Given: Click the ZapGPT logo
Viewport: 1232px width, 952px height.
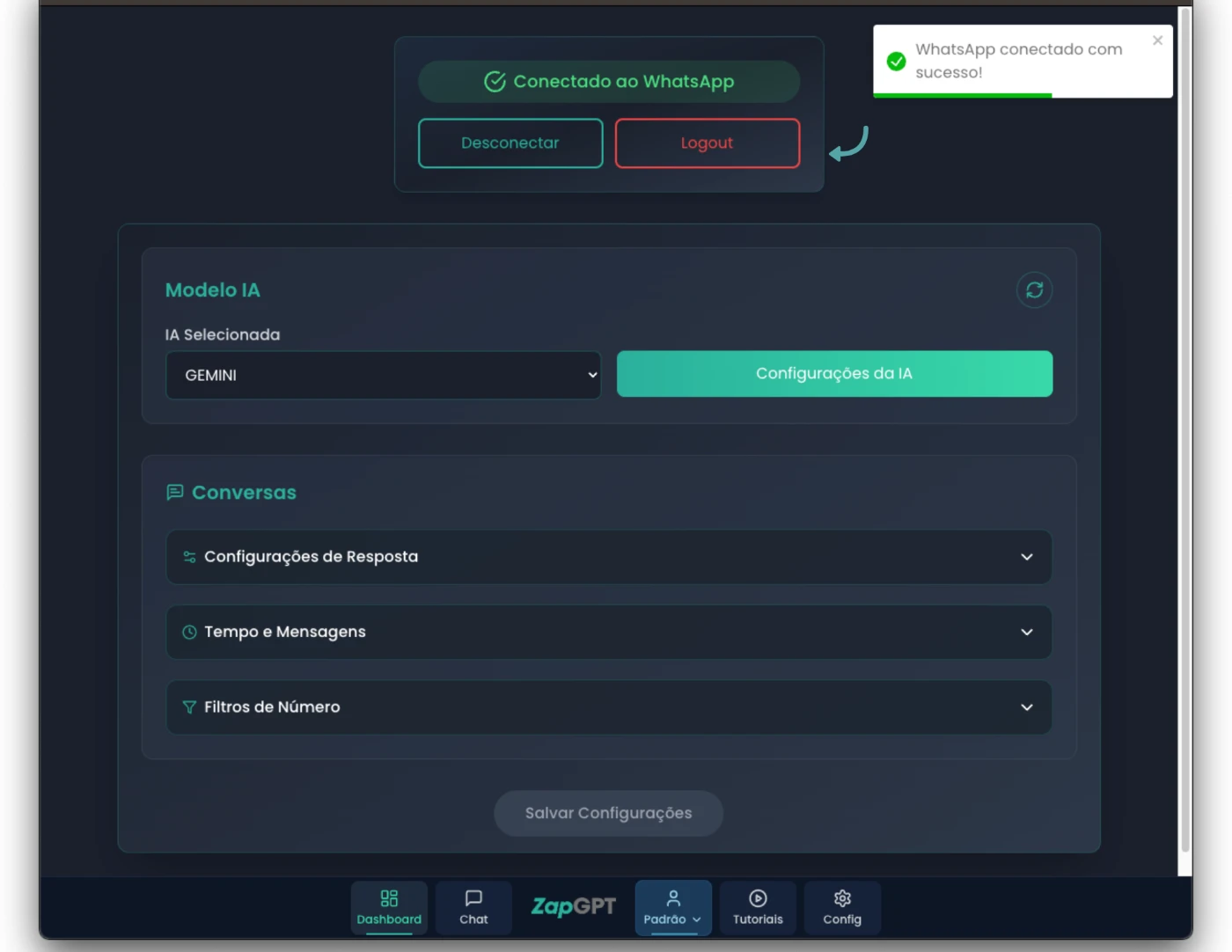Looking at the screenshot, I should coord(574,906).
